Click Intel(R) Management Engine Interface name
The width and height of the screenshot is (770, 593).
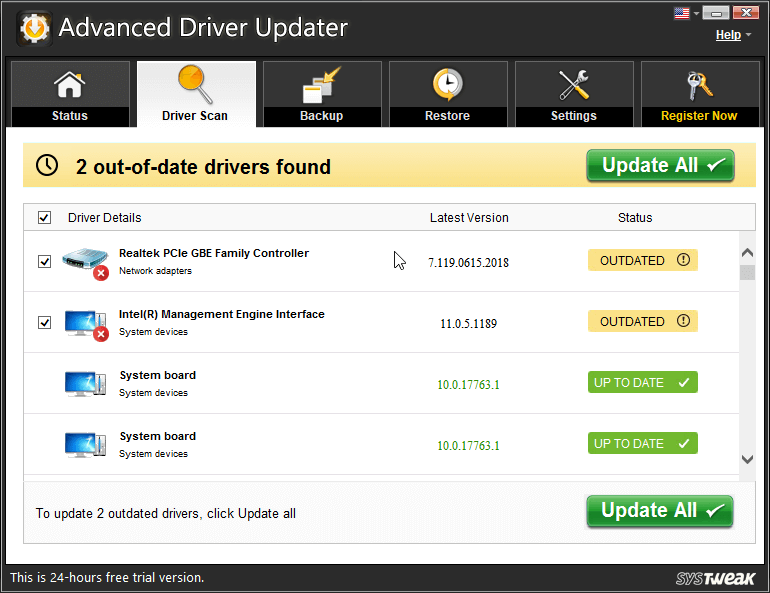tap(221, 314)
